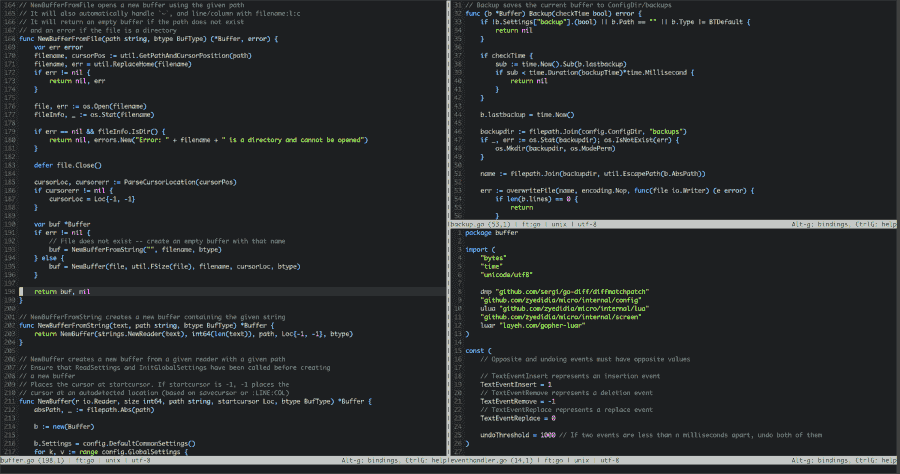The width and height of the screenshot is (900, 474).
Task: Click the buffer.go filename in left status bar
Action: coord(17,460)
